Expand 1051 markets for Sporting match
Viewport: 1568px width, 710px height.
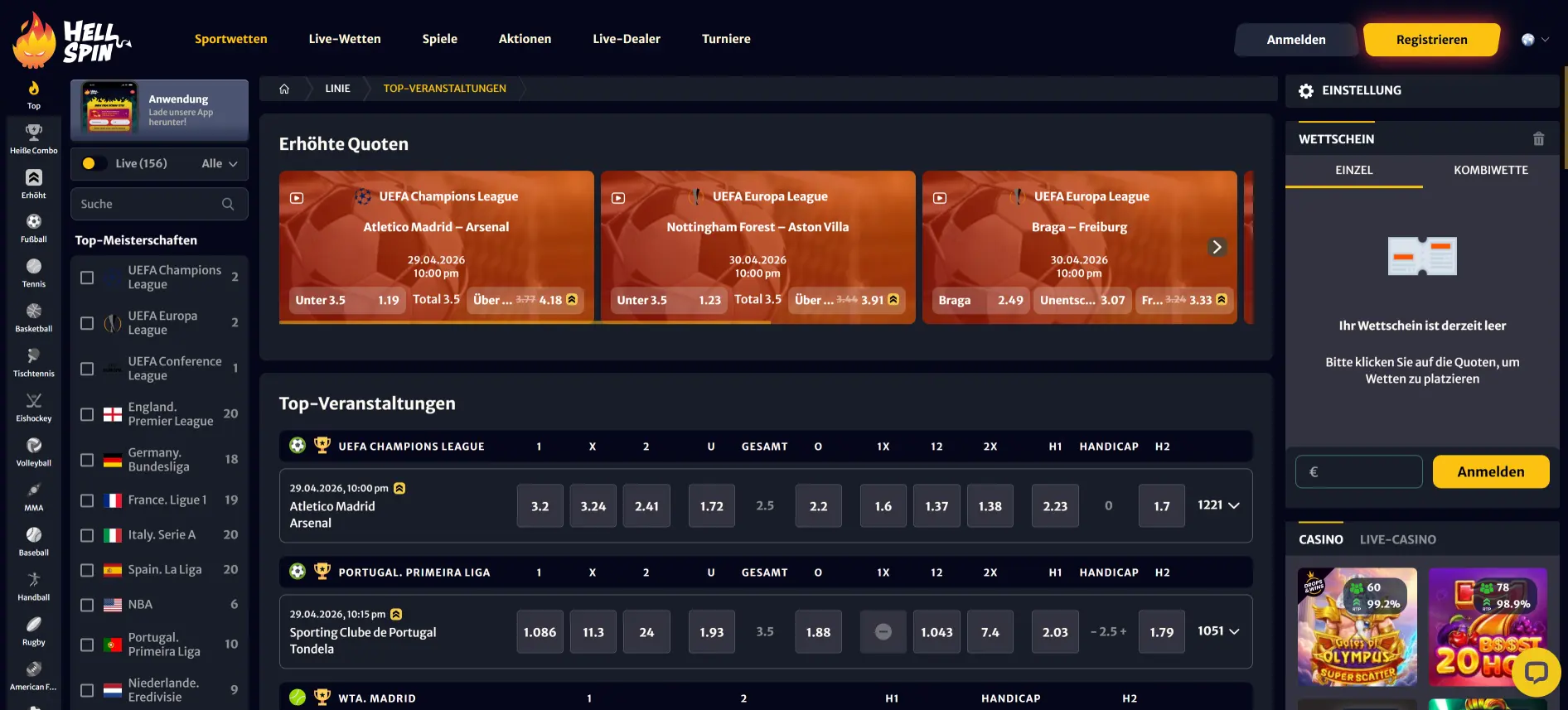tap(1218, 631)
